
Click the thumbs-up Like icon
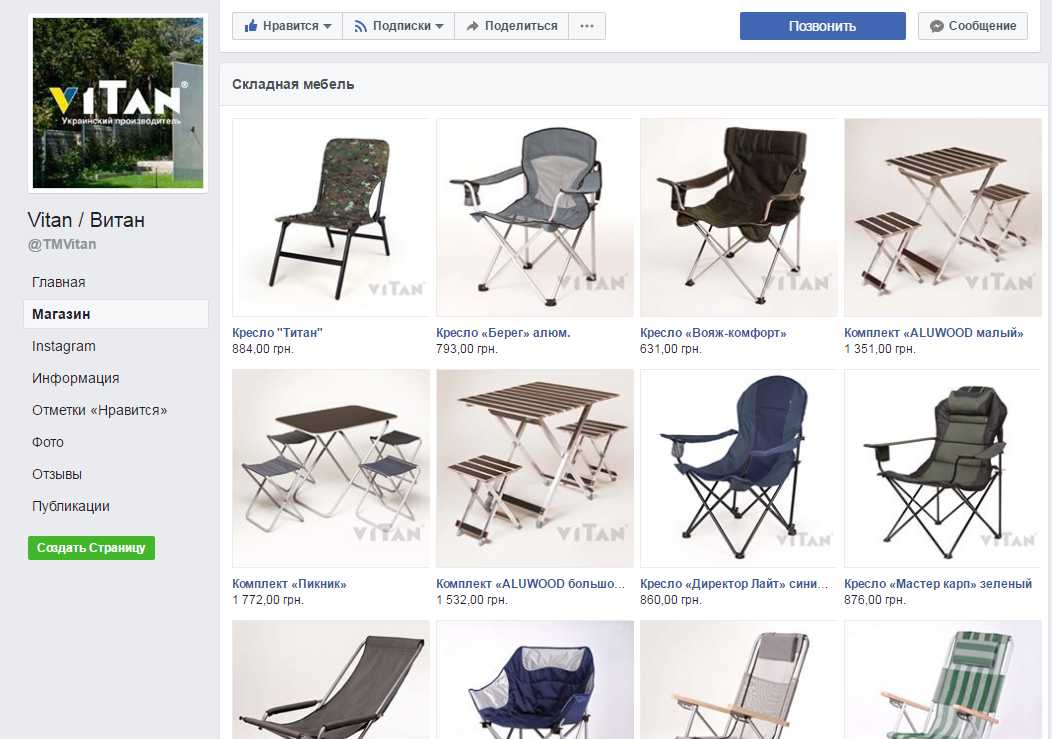(251, 26)
